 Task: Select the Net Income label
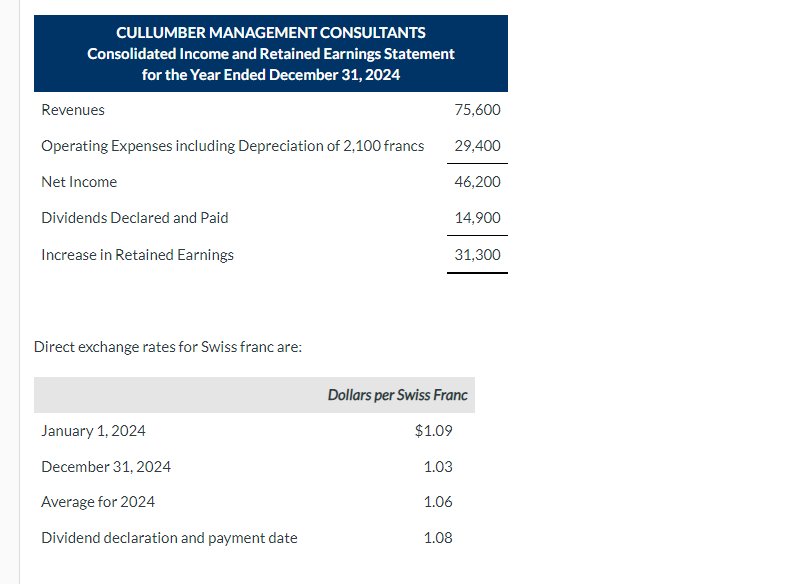point(79,182)
